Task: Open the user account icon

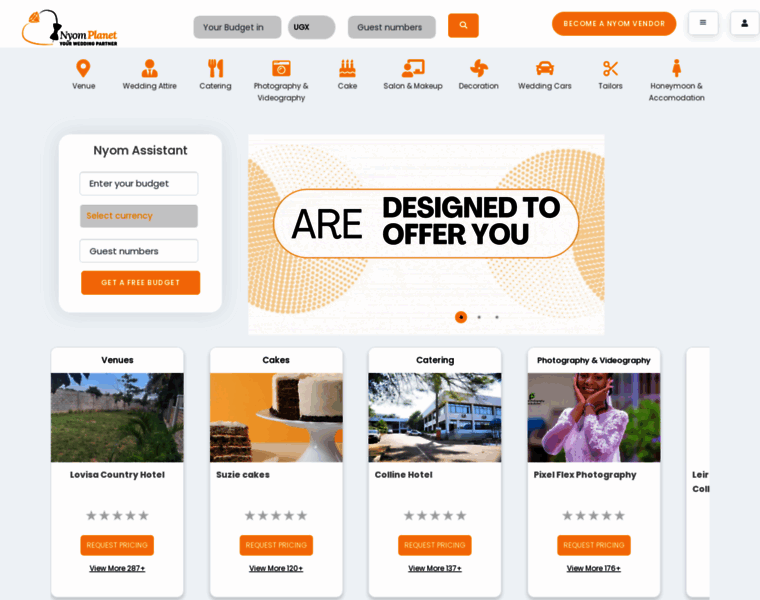Action: pos(744,23)
